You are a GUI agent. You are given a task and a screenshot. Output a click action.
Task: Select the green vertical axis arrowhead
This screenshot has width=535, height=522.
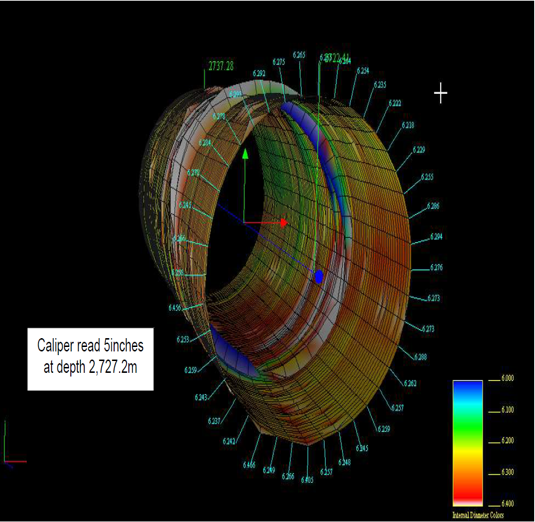click(x=245, y=153)
